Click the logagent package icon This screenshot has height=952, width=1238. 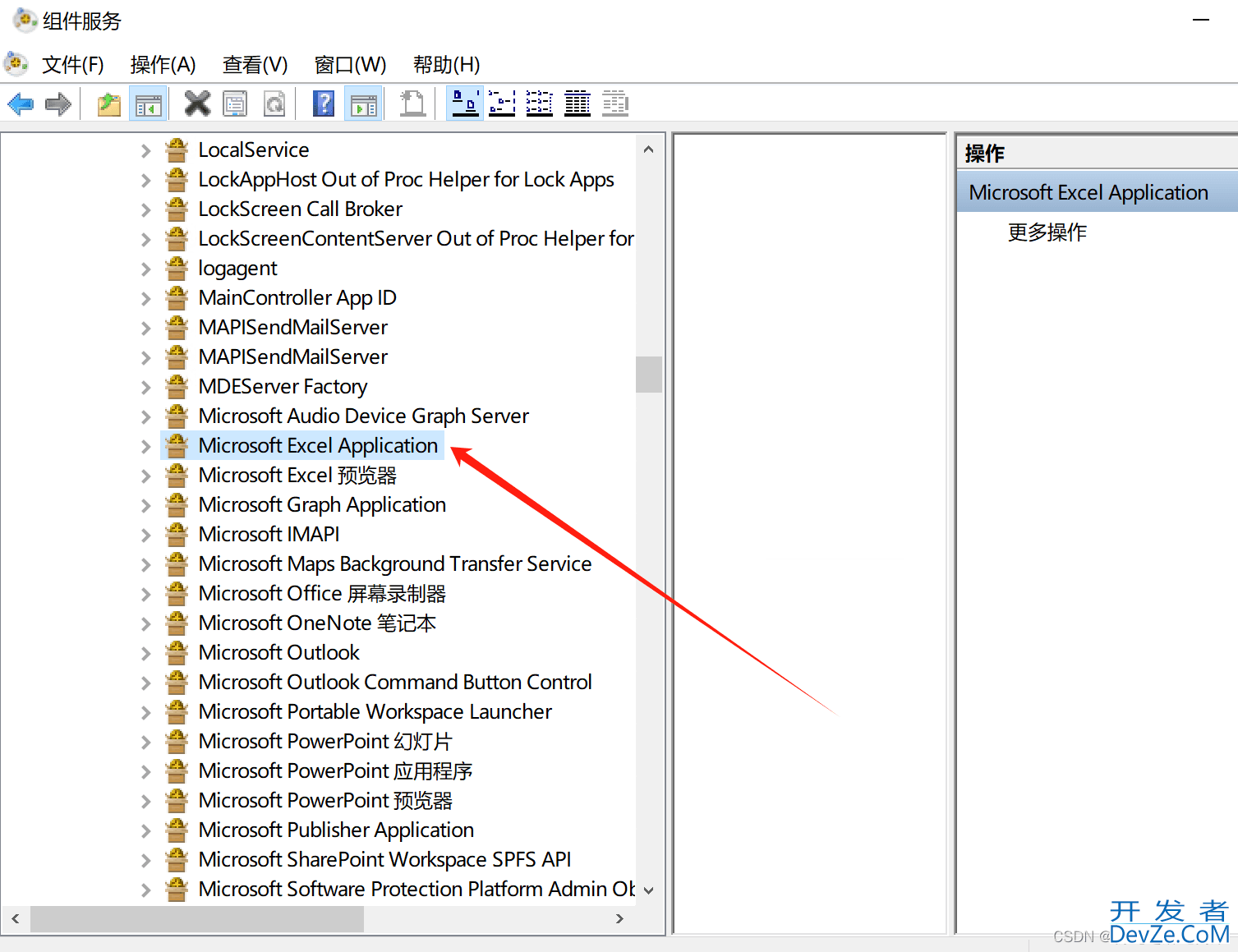pos(177,269)
